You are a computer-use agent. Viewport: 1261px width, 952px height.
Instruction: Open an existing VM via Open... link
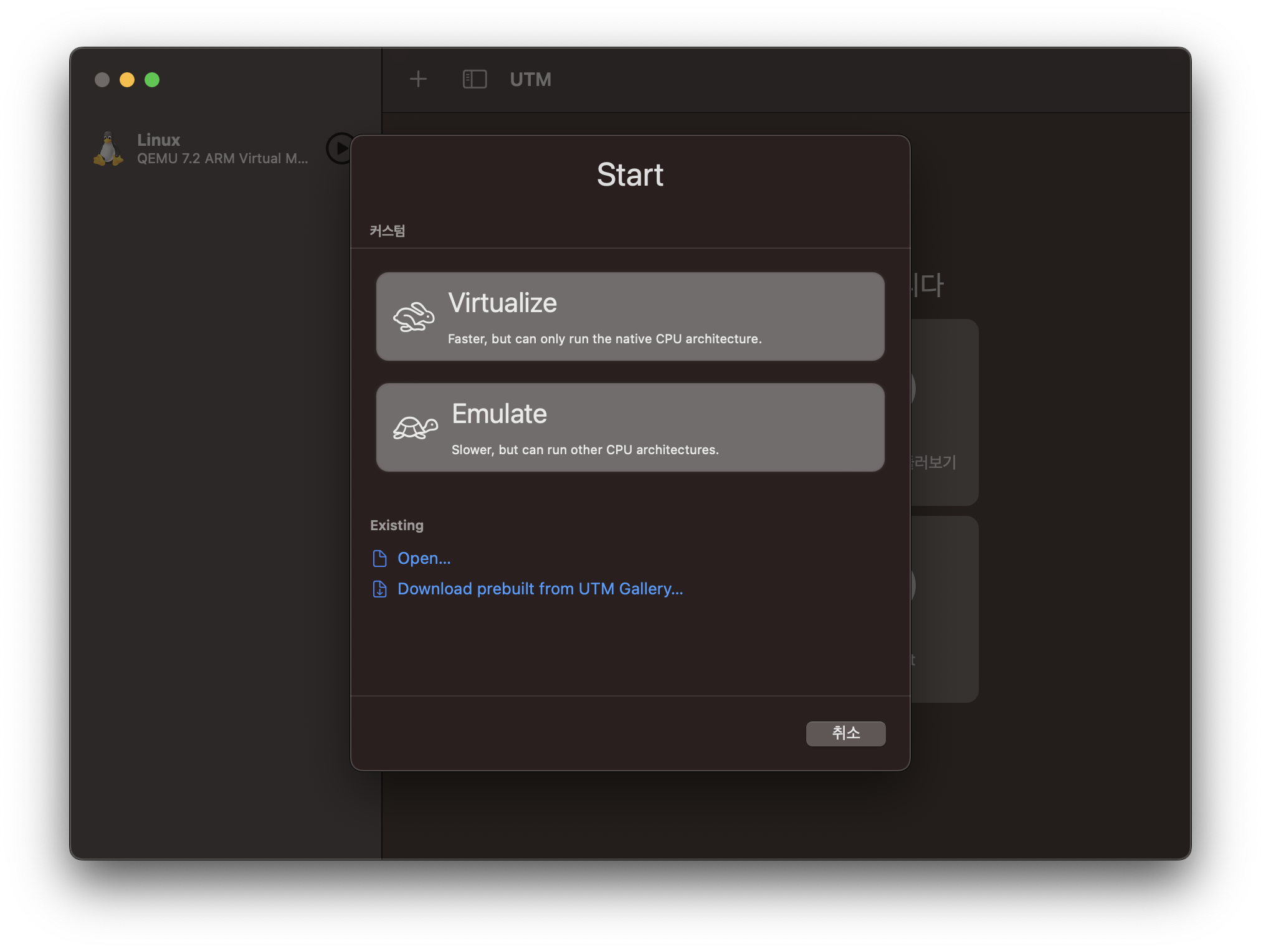click(x=424, y=558)
